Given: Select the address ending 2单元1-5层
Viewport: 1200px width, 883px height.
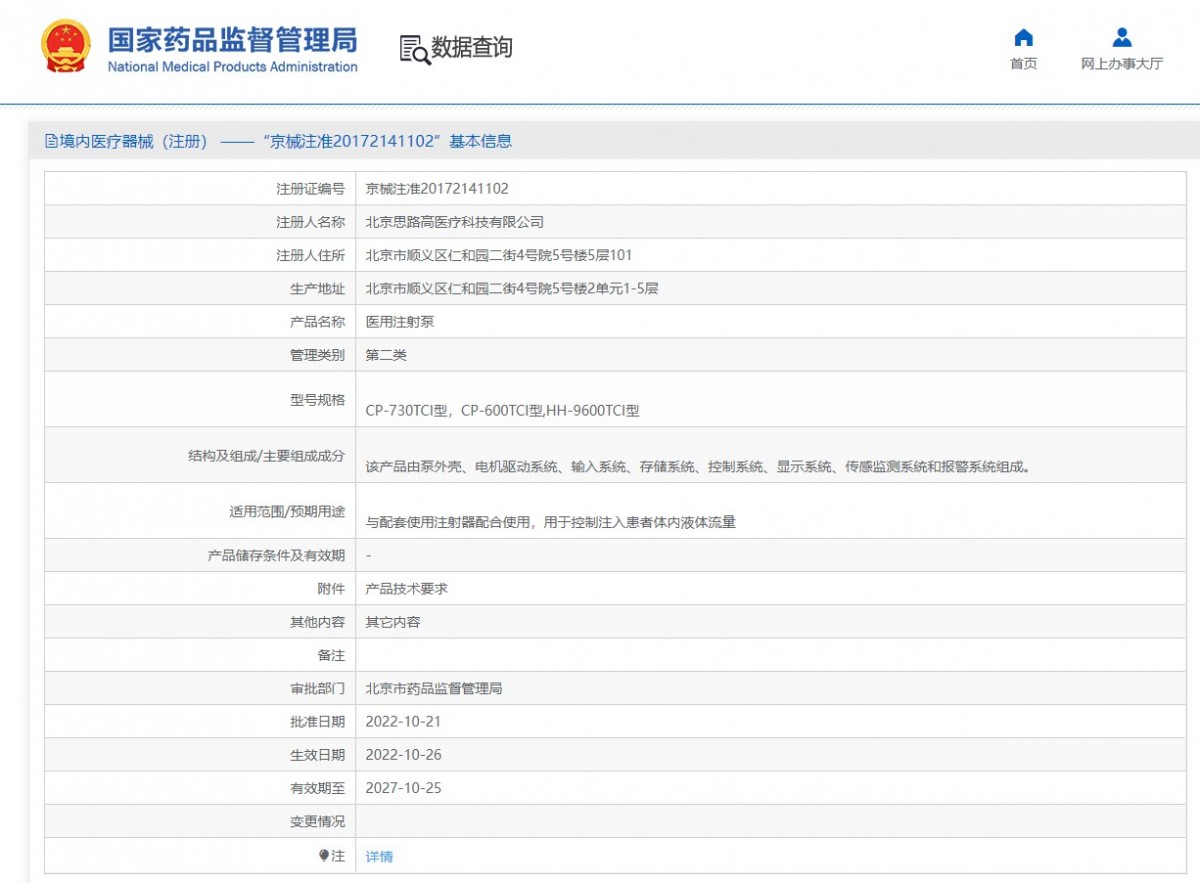Looking at the screenshot, I should (x=512, y=288).
